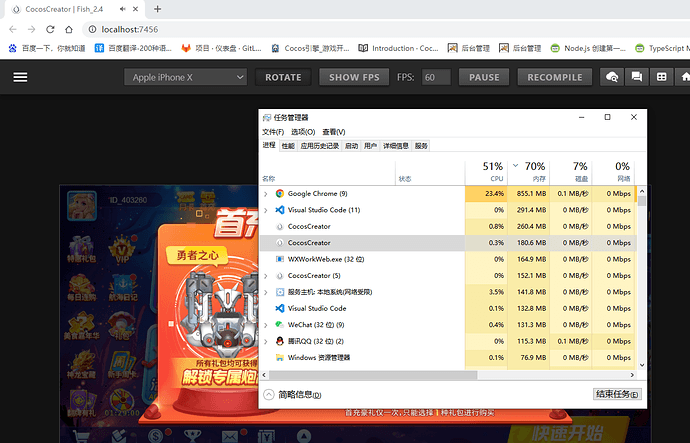
Task: Click the RECOMPILE button
Action: pos(555,77)
